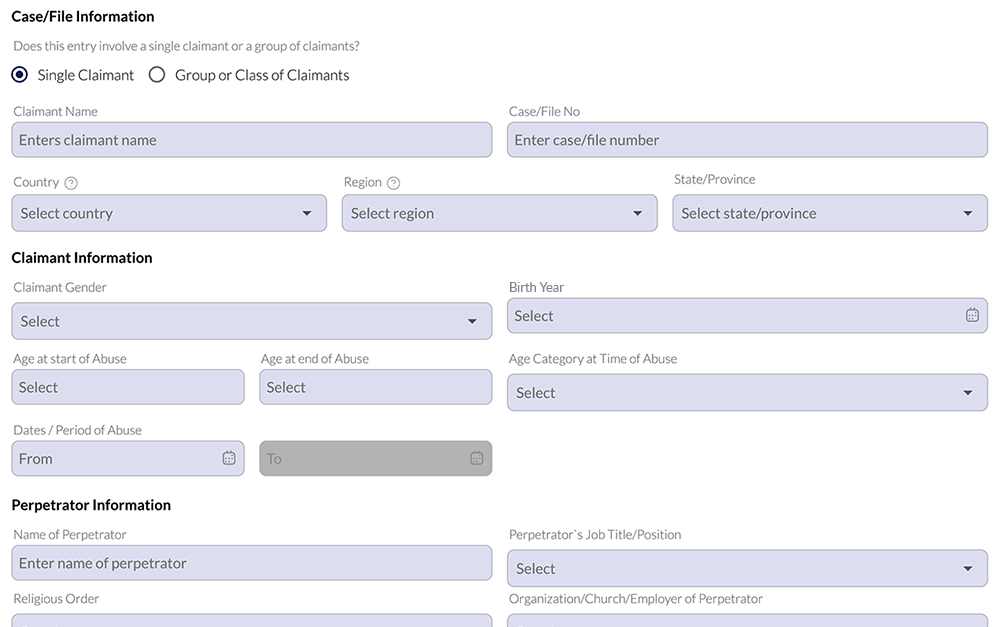Viewport: 1000px width, 627px height.
Task: Click the help icon next to Region
Action: click(394, 183)
